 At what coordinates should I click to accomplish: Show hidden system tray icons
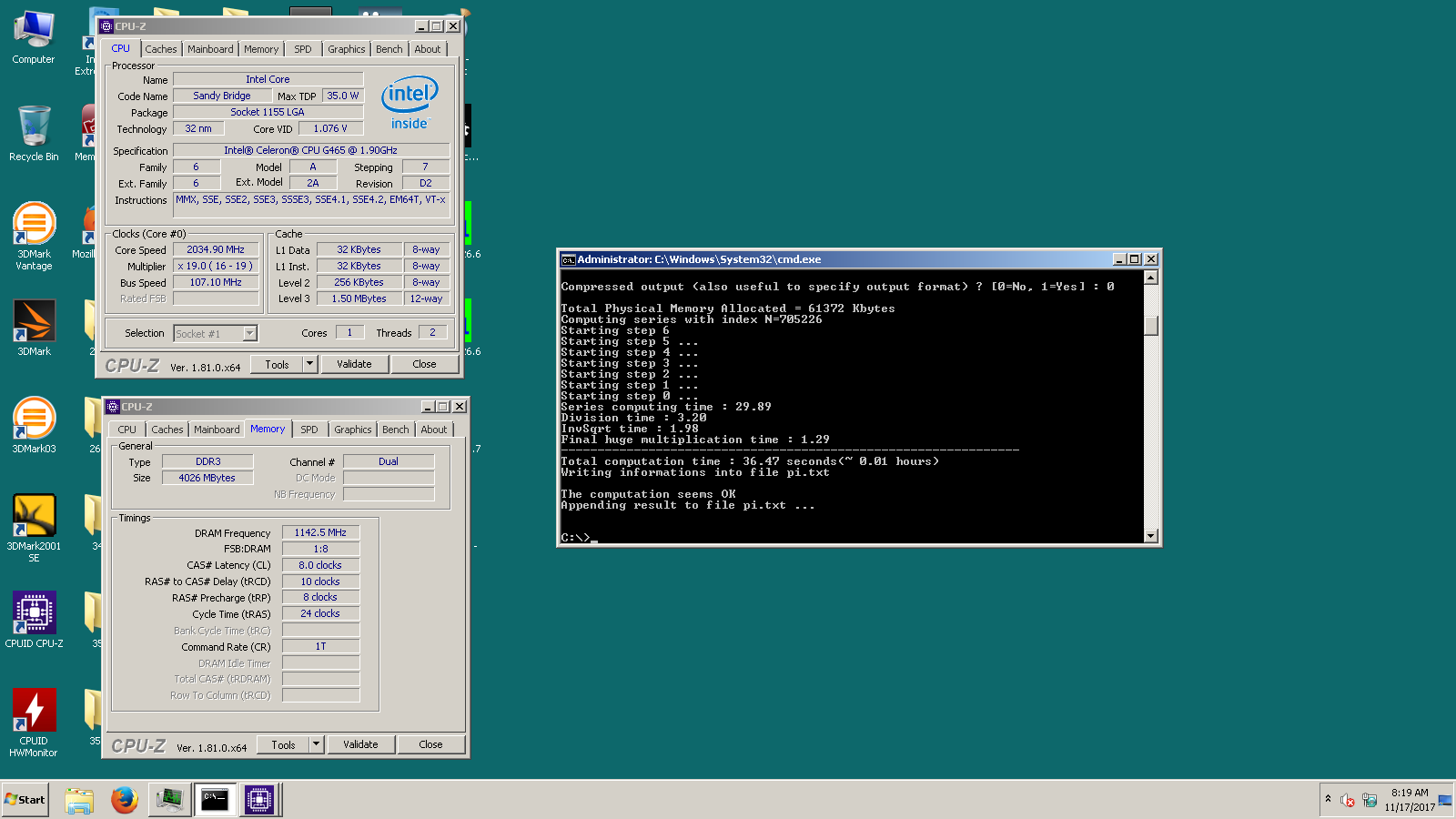(x=1328, y=799)
